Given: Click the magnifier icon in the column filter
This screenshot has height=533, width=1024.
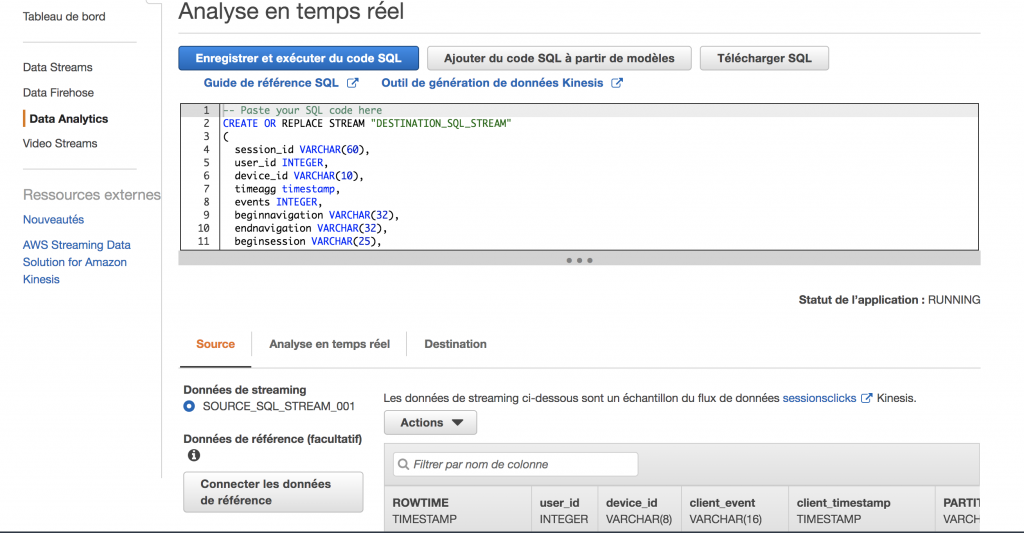Looking at the screenshot, I should pos(404,464).
